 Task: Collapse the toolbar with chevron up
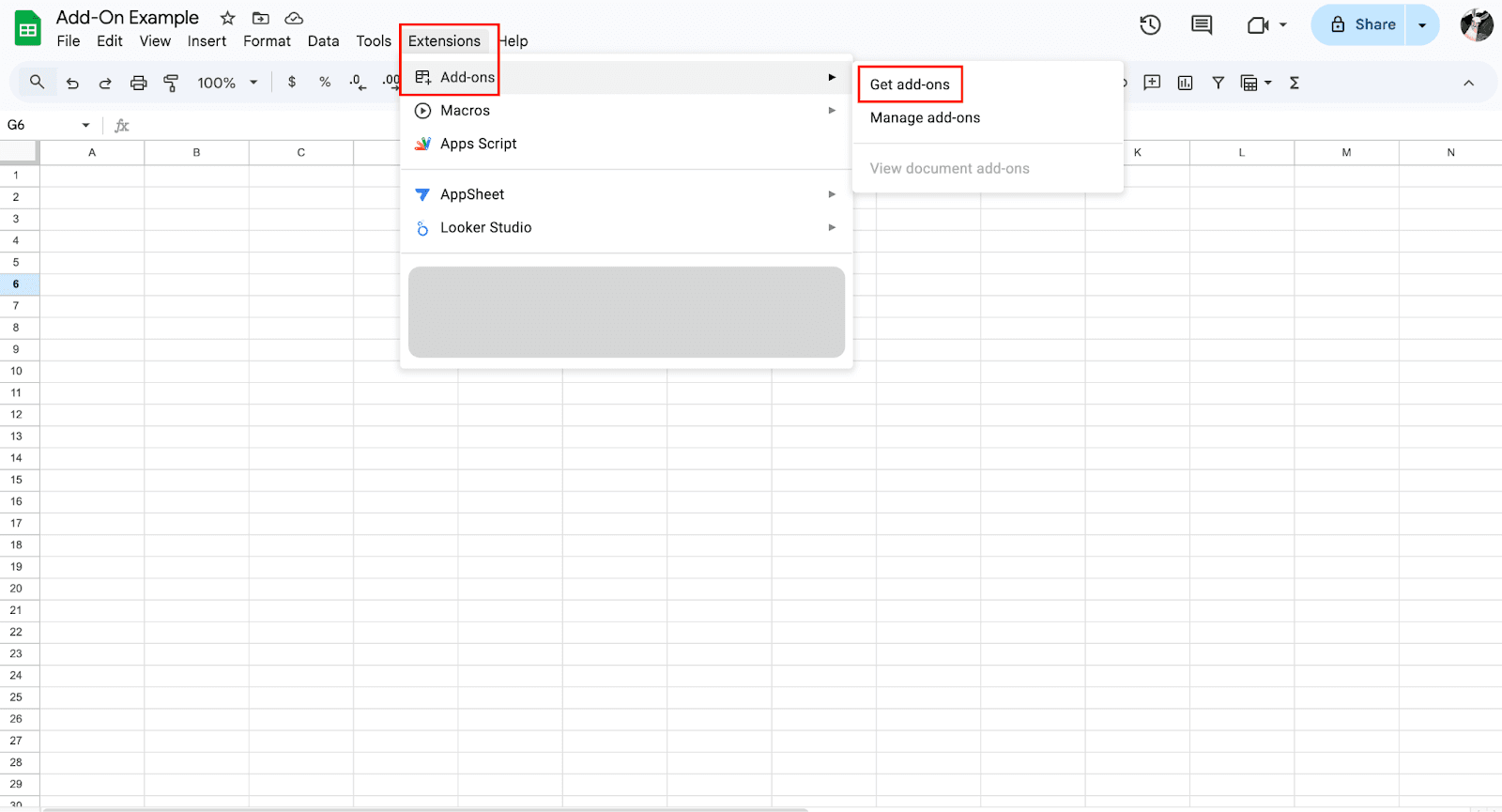point(1468,83)
